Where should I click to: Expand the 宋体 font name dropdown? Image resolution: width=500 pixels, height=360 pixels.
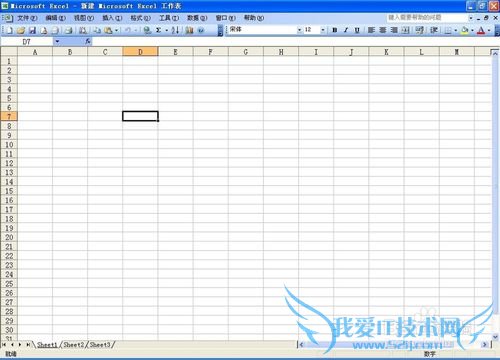pos(299,30)
